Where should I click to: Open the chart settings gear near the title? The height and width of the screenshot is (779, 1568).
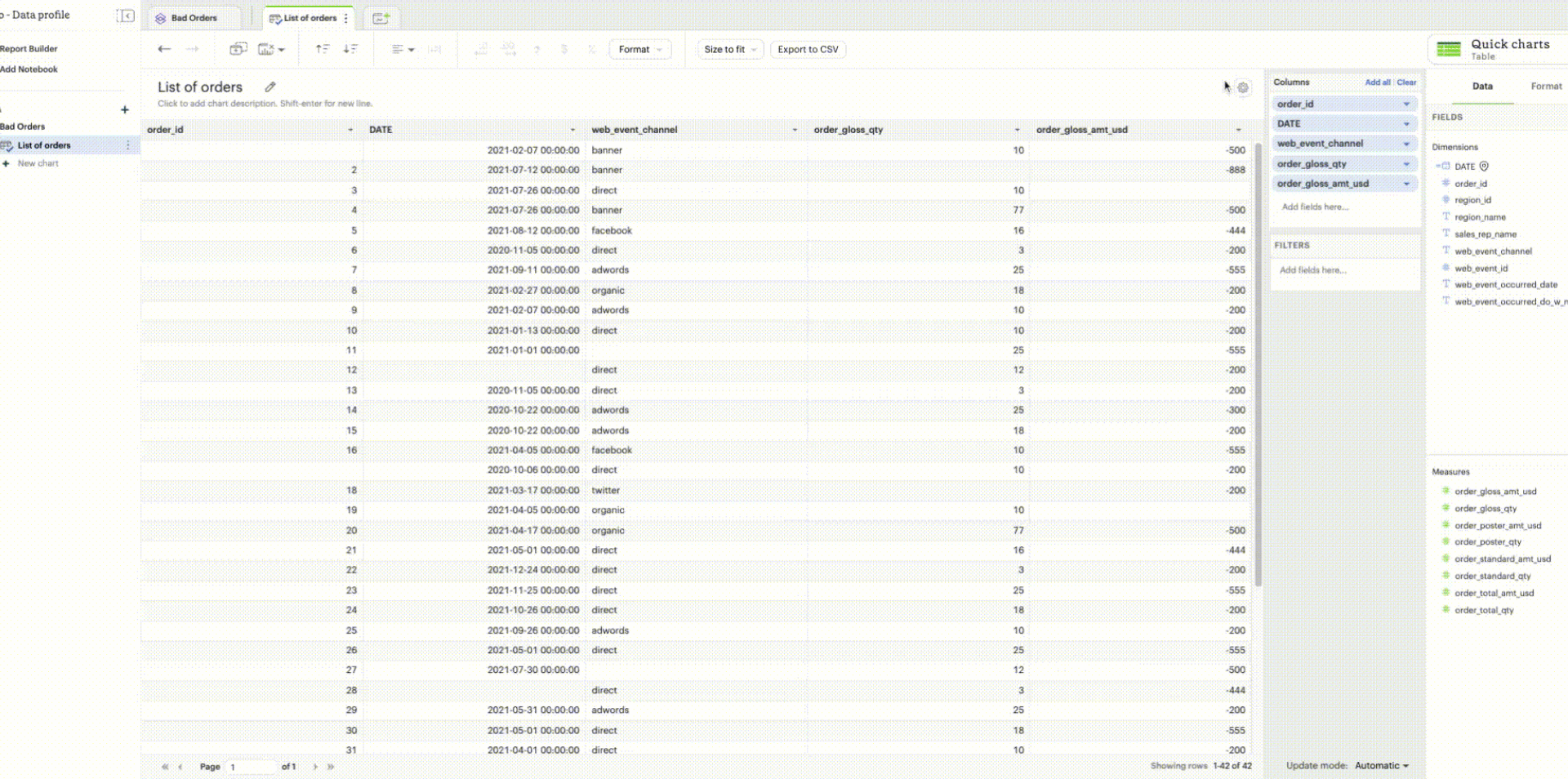[1244, 87]
